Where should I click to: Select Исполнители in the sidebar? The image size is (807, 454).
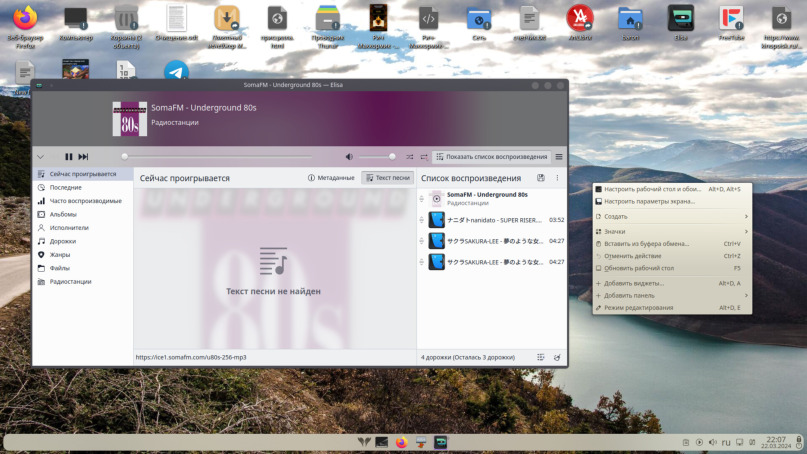click(x=69, y=228)
